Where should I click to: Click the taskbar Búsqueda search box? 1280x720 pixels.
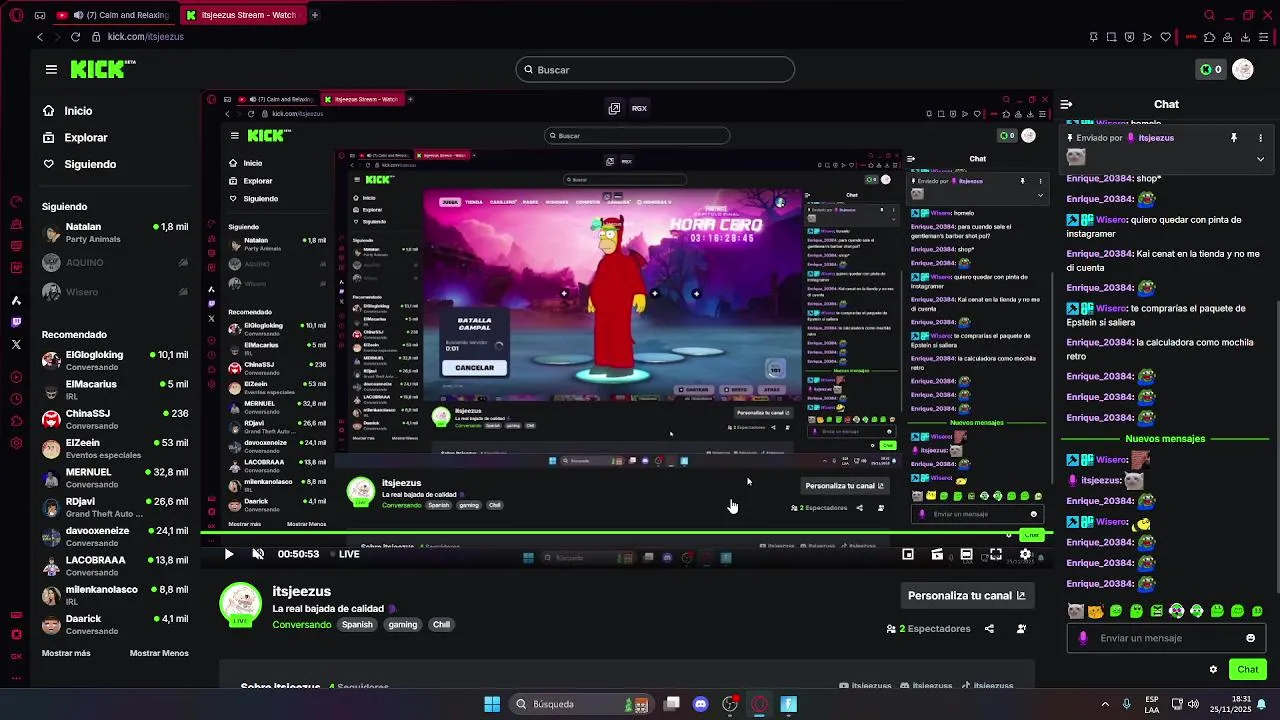click(582, 704)
